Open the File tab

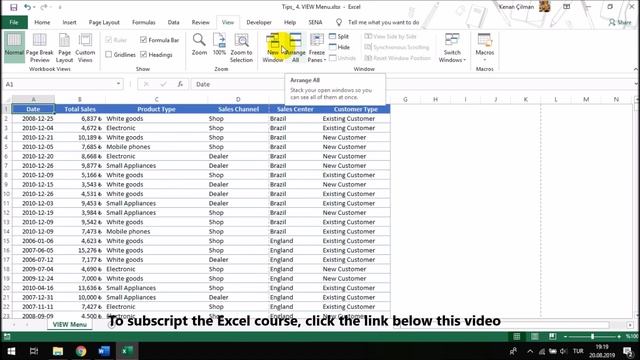pos(14,22)
